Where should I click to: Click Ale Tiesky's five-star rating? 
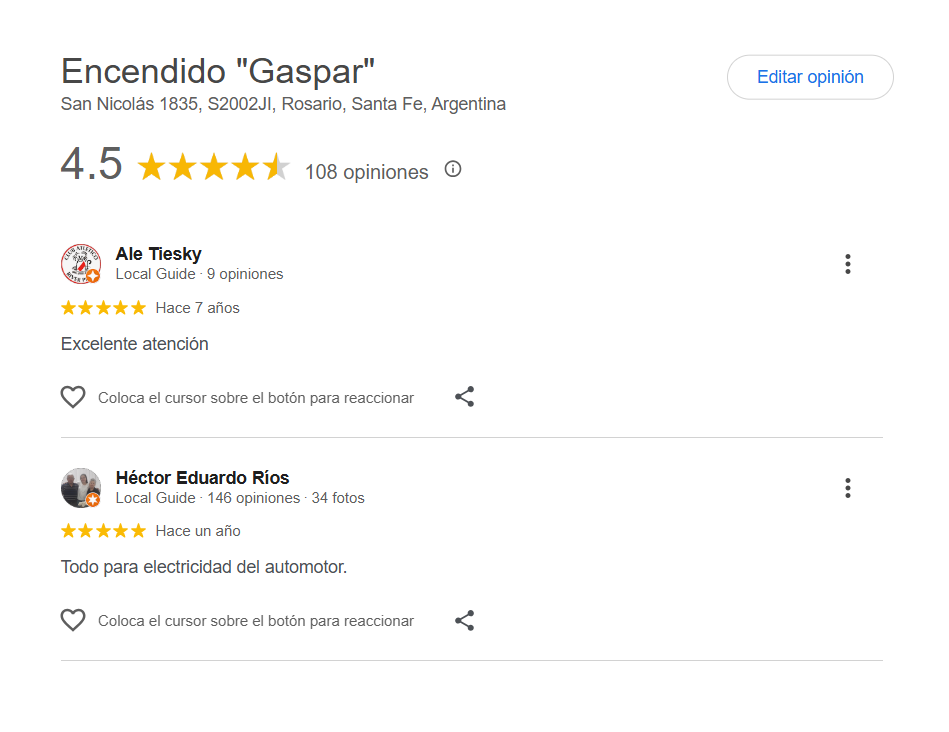(103, 308)
